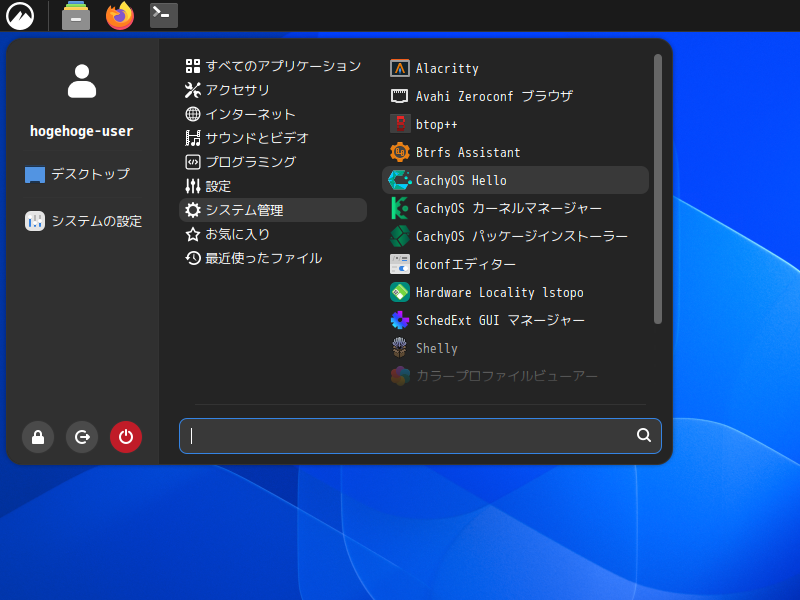Click the dconfエディター label

[x=465, y=264]
